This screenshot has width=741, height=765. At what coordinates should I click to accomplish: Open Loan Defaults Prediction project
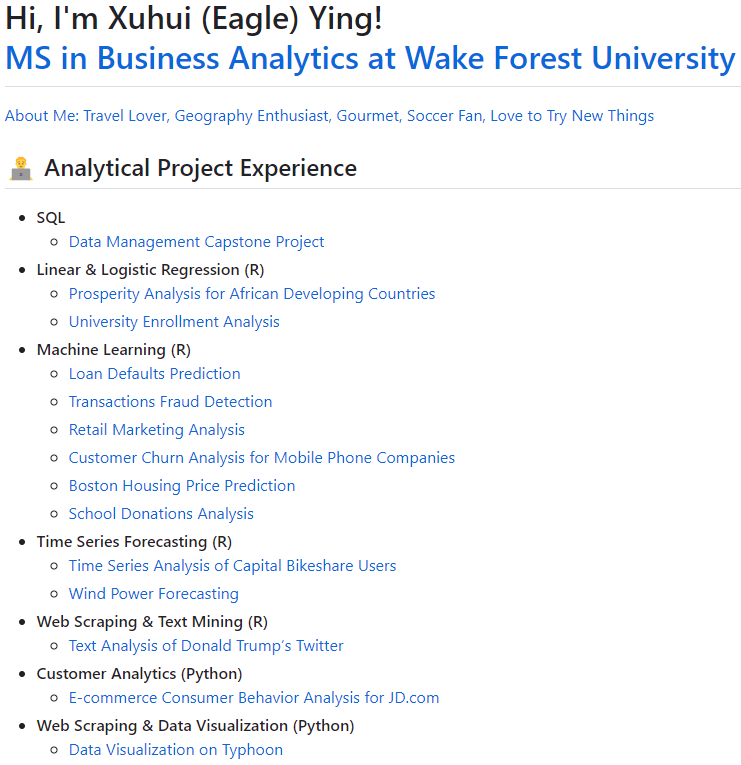155,374
